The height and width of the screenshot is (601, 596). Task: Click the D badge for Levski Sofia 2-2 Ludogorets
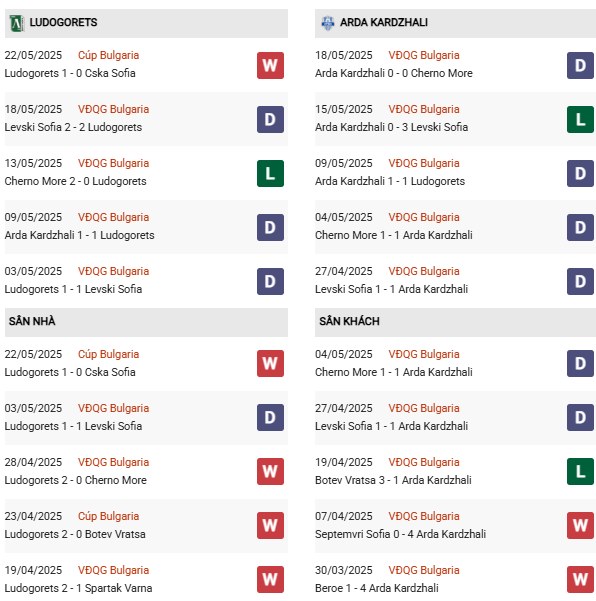(x=270, y=120)
